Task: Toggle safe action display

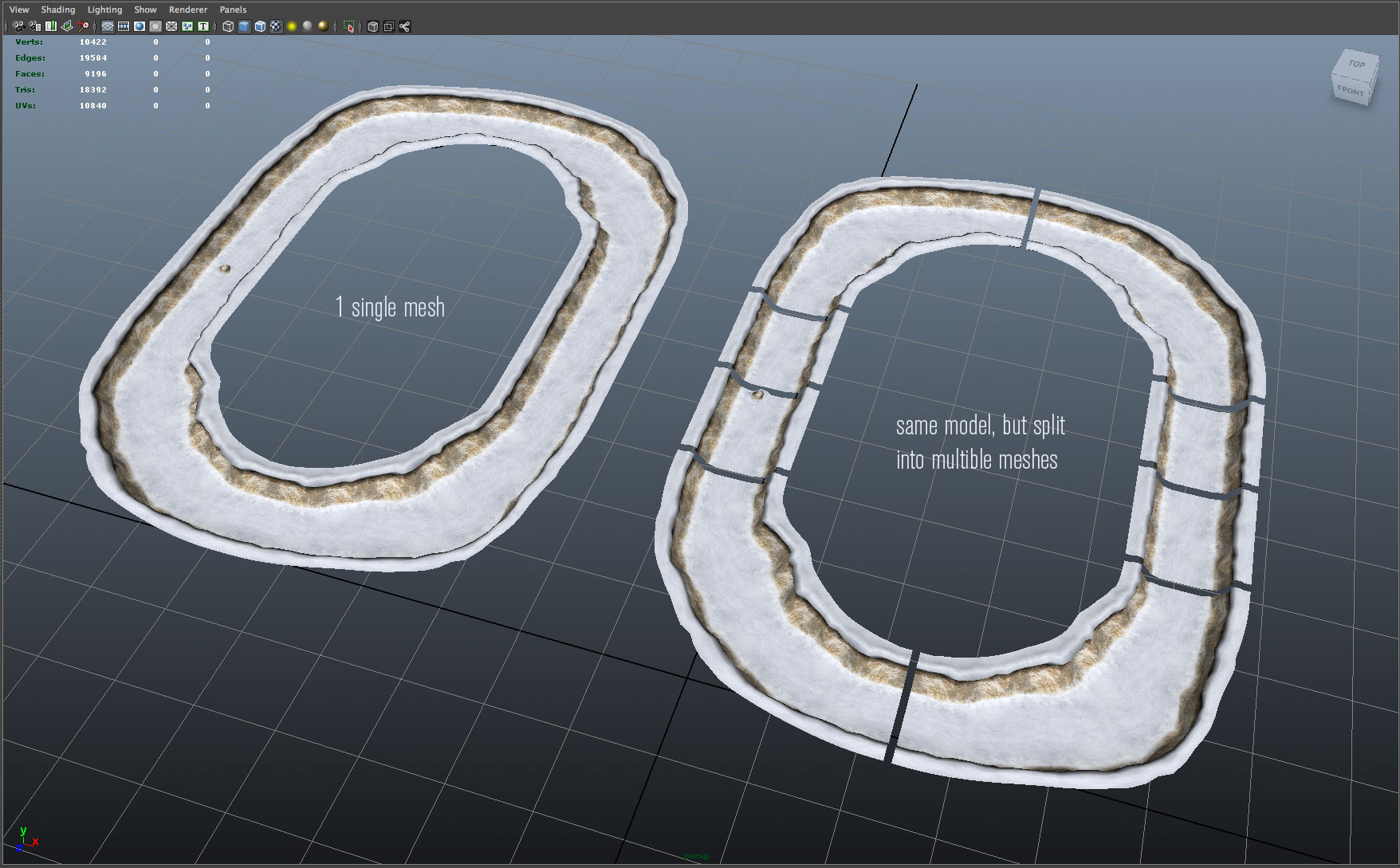Action: click(187, 26)
